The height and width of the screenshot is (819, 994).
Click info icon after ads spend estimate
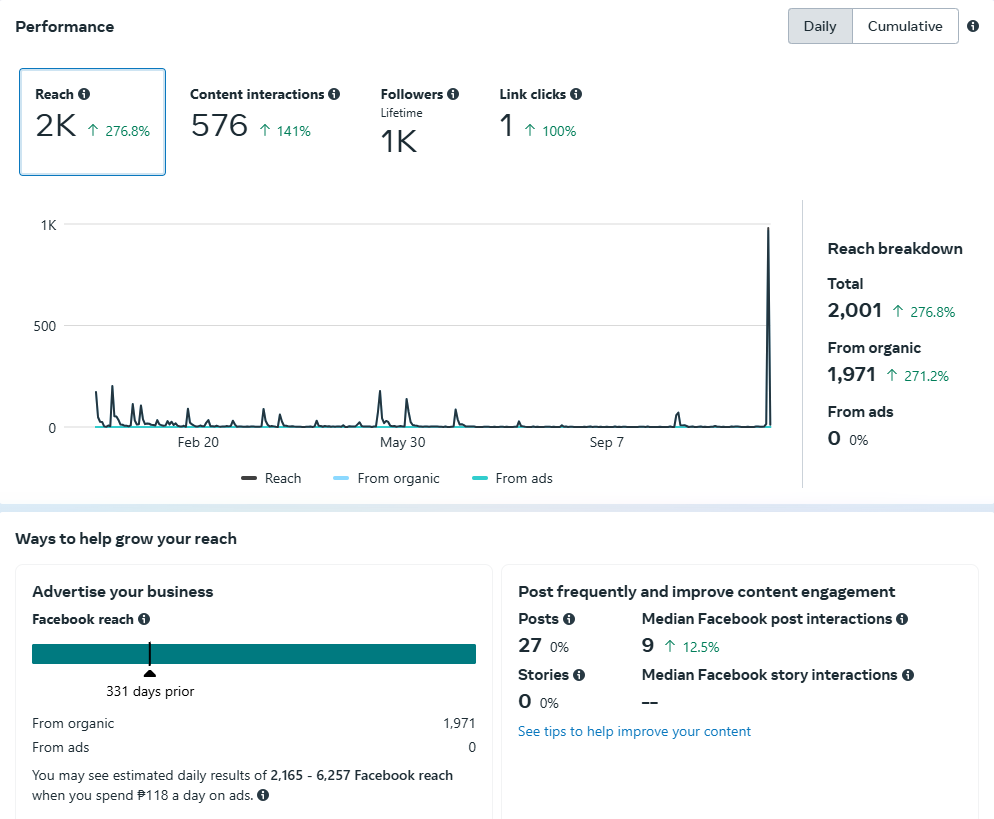tap(263, 795)
